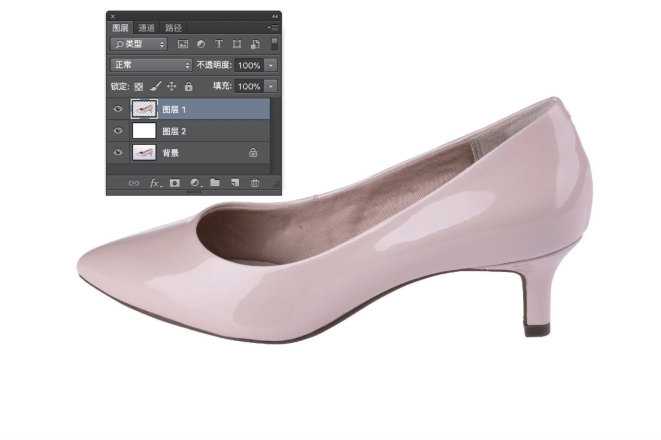Image resolution: width=661 pixels, height=440 pixels.
Task: Select the 图层 1 layer name
Action: point(174,110)
